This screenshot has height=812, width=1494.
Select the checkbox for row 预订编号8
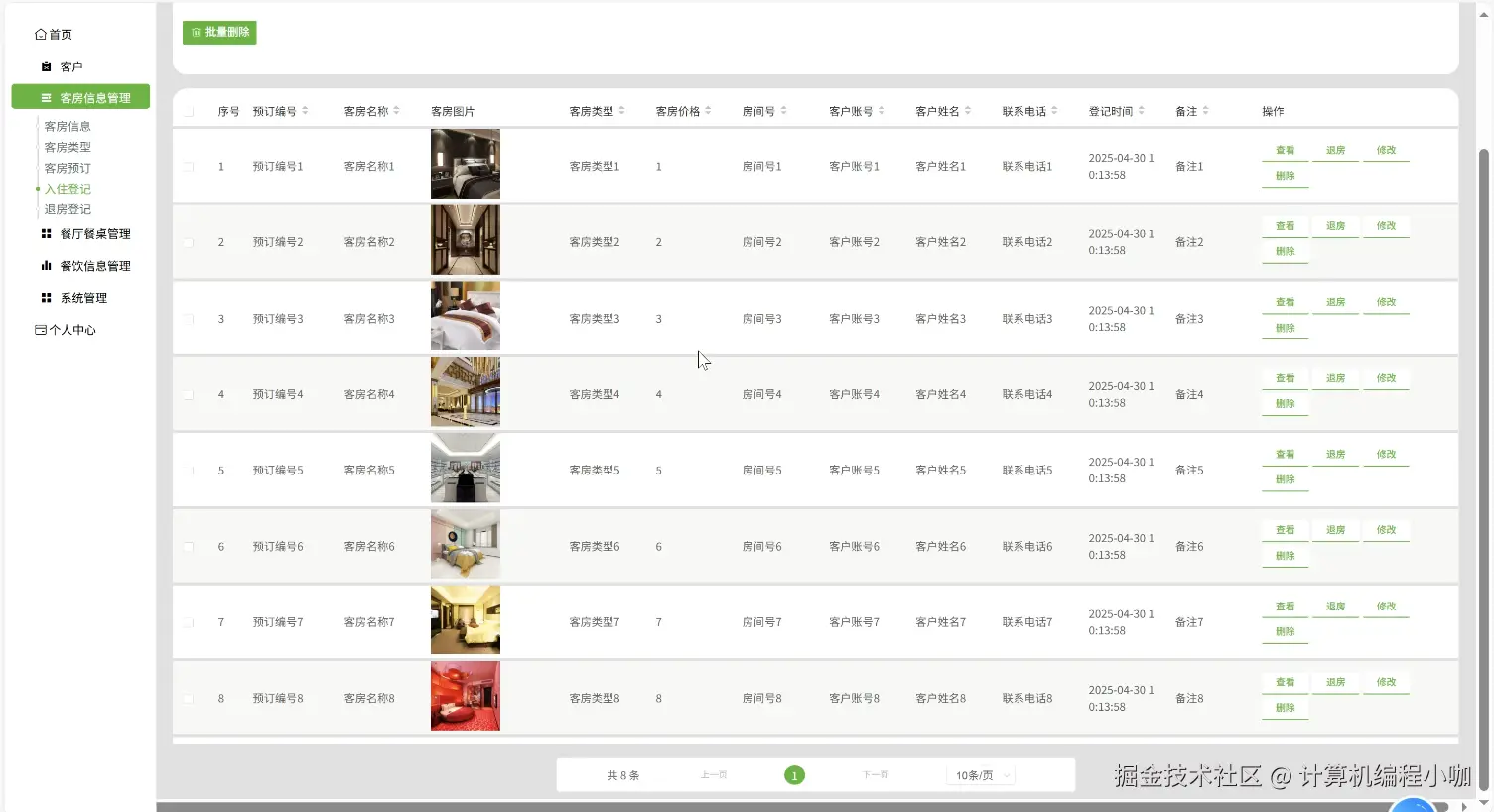coord(188,699)
